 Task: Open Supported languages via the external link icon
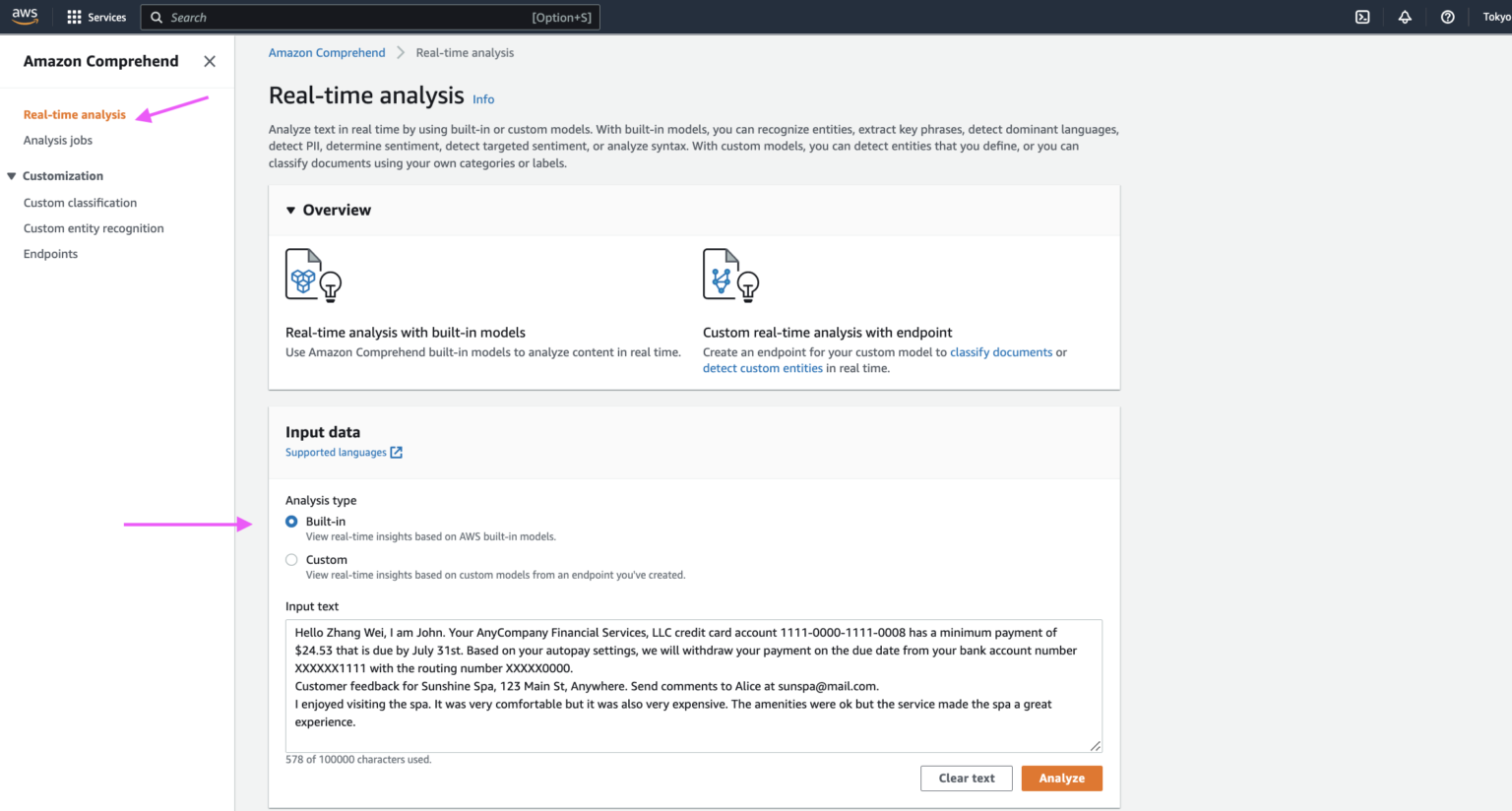coord(397,452)
